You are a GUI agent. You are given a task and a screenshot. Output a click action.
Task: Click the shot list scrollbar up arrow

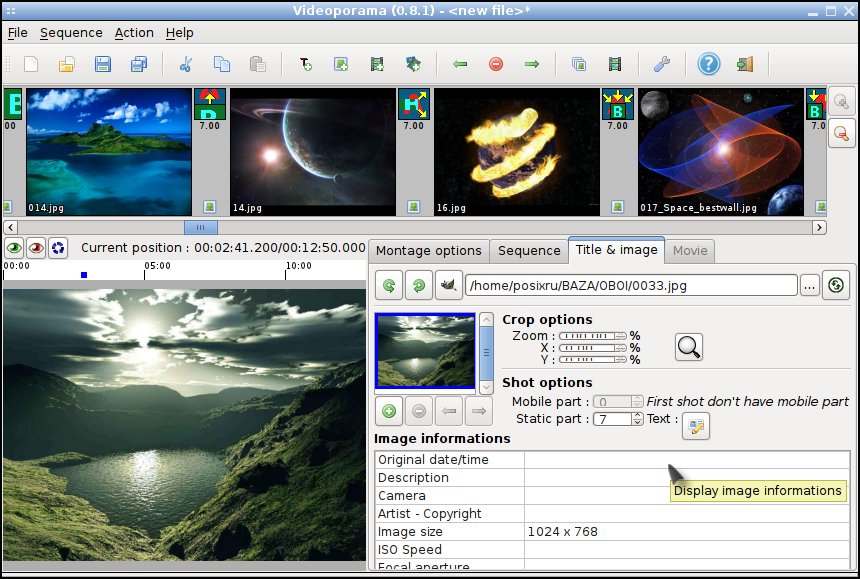point(486,320)
